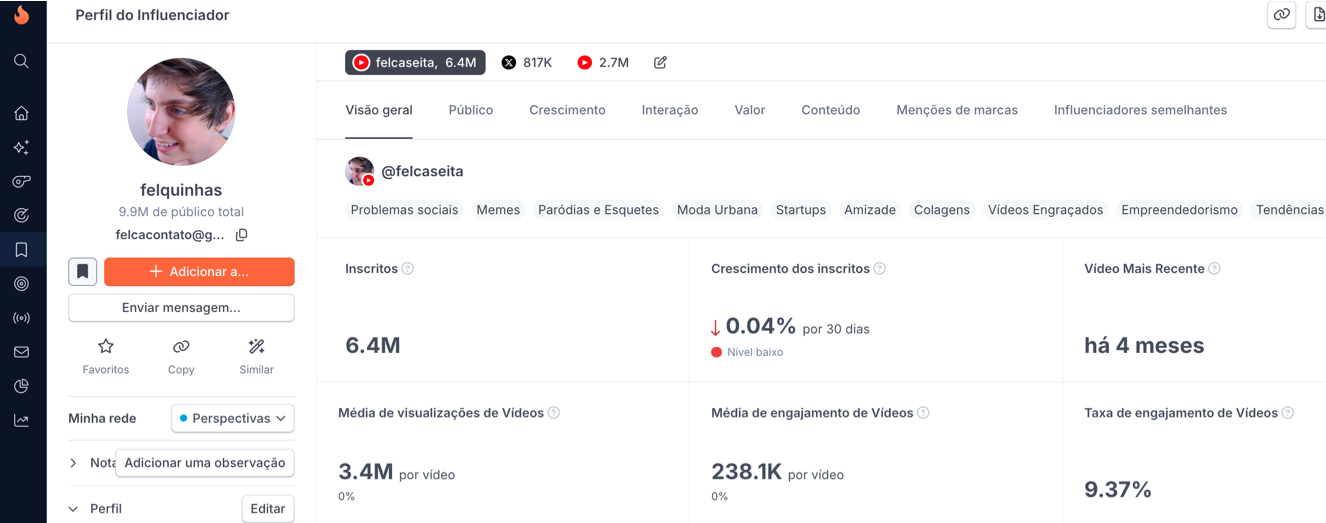1326x523 pixels.
Task: Open the mail icon in the left sidebar
Action: [21, 352]
